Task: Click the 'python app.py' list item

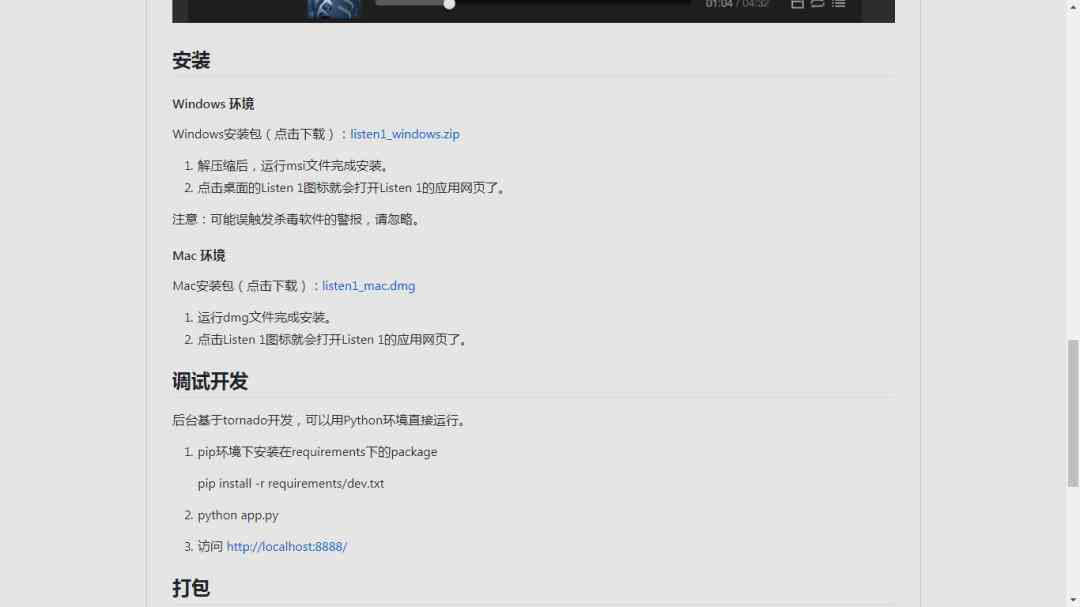Action: 238,515
